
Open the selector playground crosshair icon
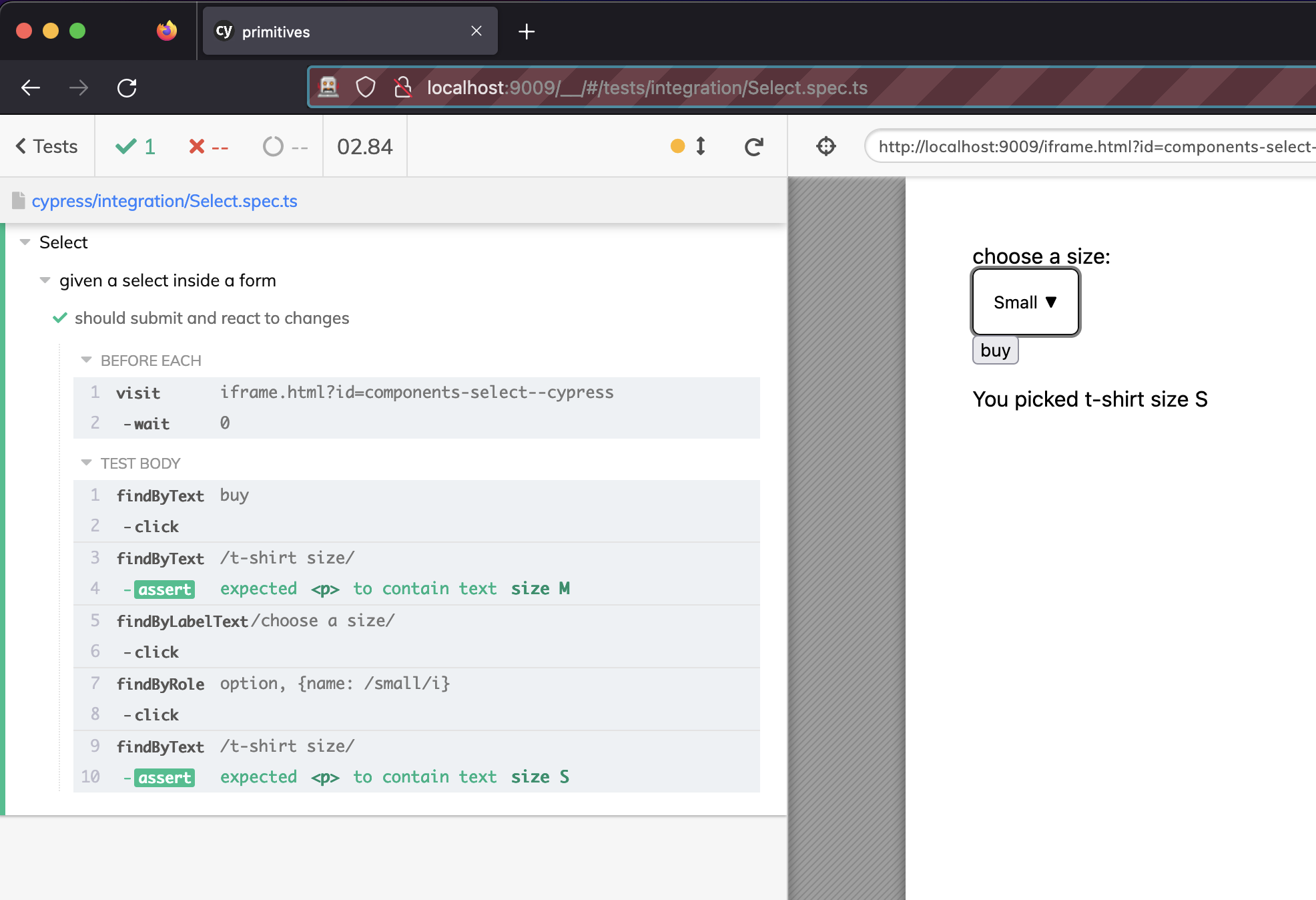pyautogui.click(x=826, y=146)
